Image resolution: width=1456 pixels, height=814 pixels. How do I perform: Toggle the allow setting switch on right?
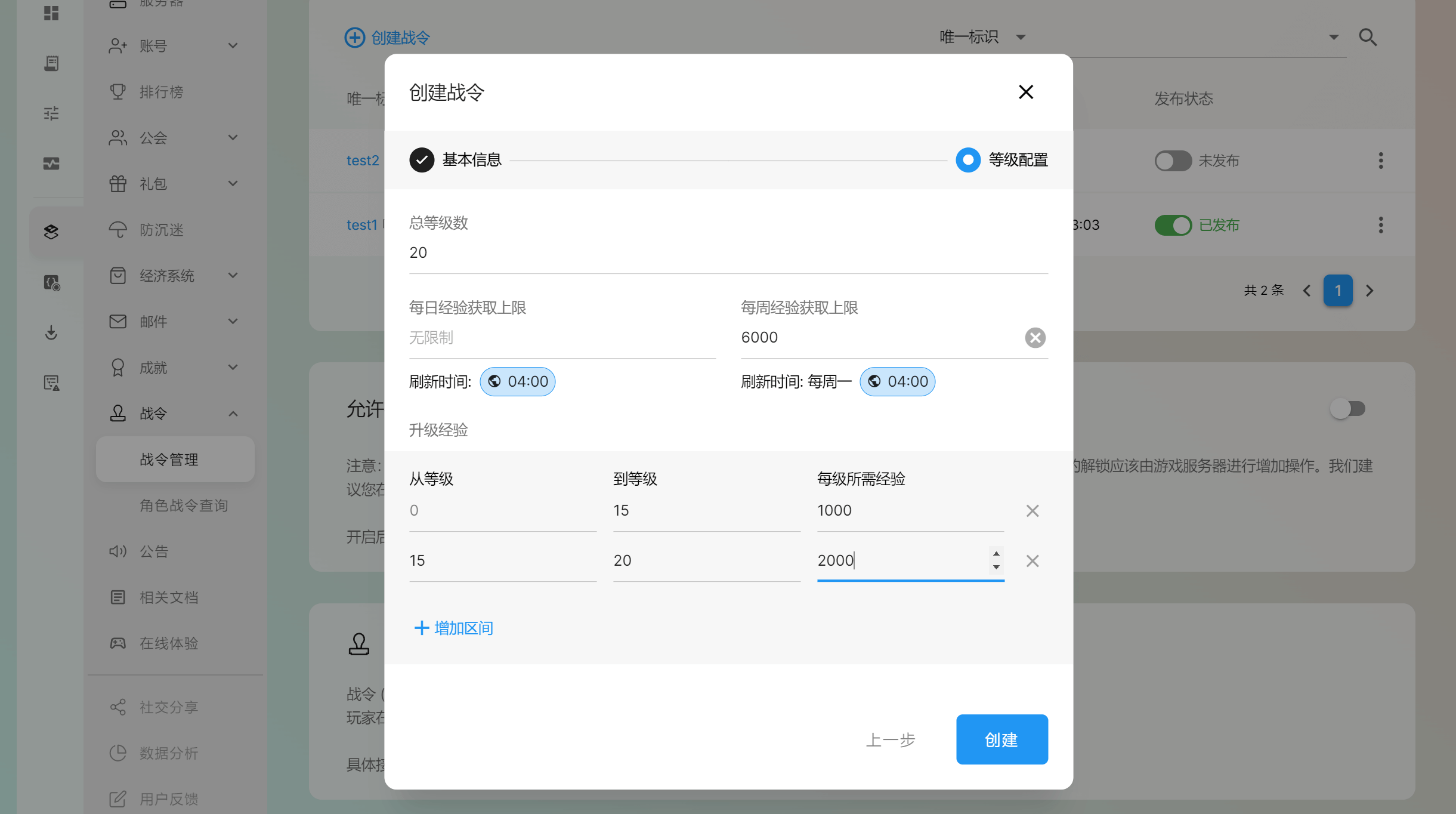pos(1347,409)
